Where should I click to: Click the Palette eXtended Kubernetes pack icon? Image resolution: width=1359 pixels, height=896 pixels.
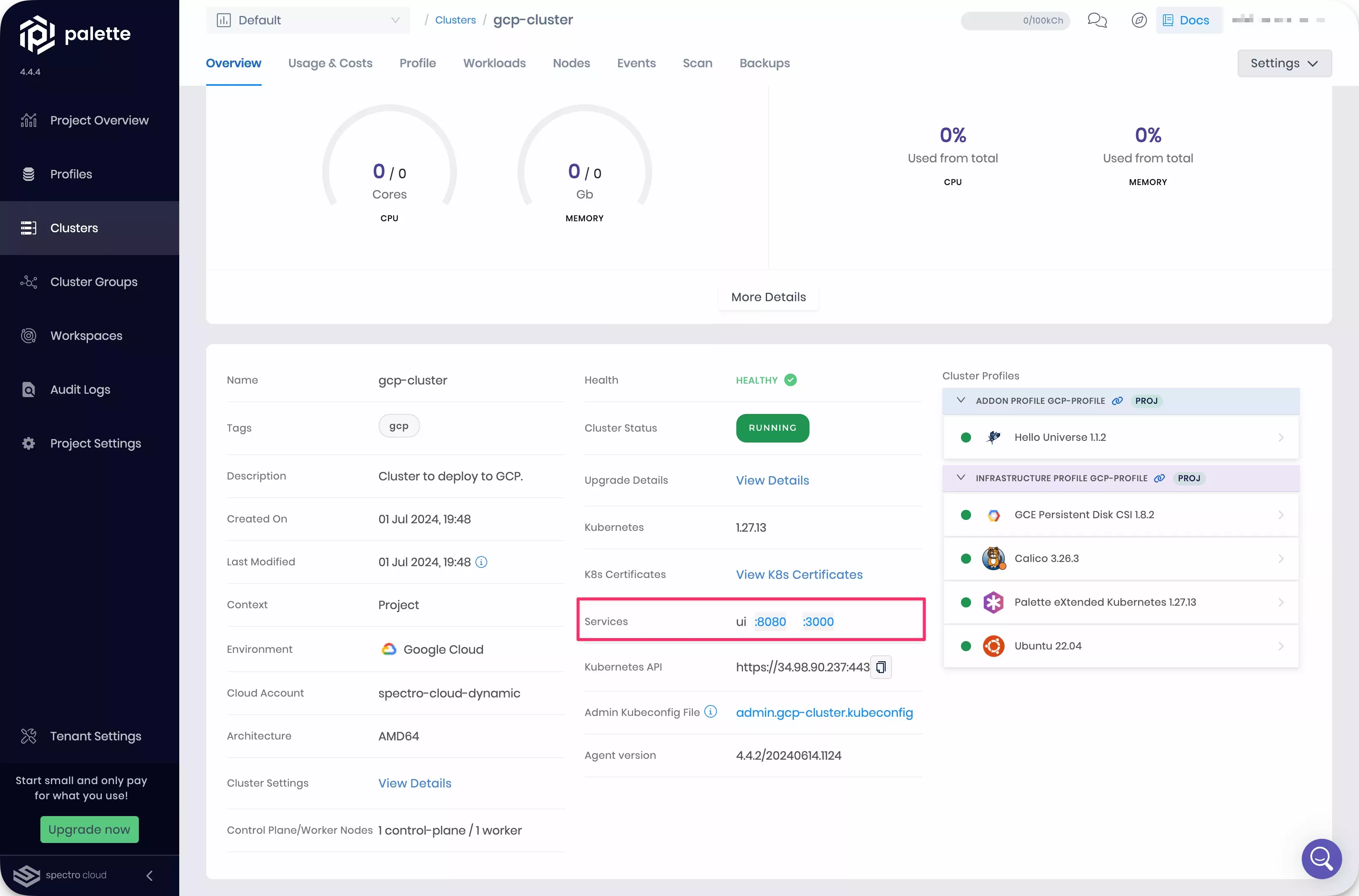tap(994, 602)
